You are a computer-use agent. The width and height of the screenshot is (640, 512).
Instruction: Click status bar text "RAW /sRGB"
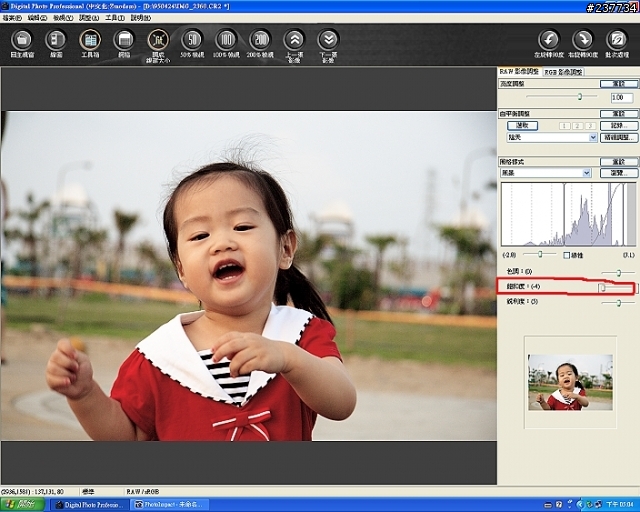pyautogui.click(x=143, y=492)
